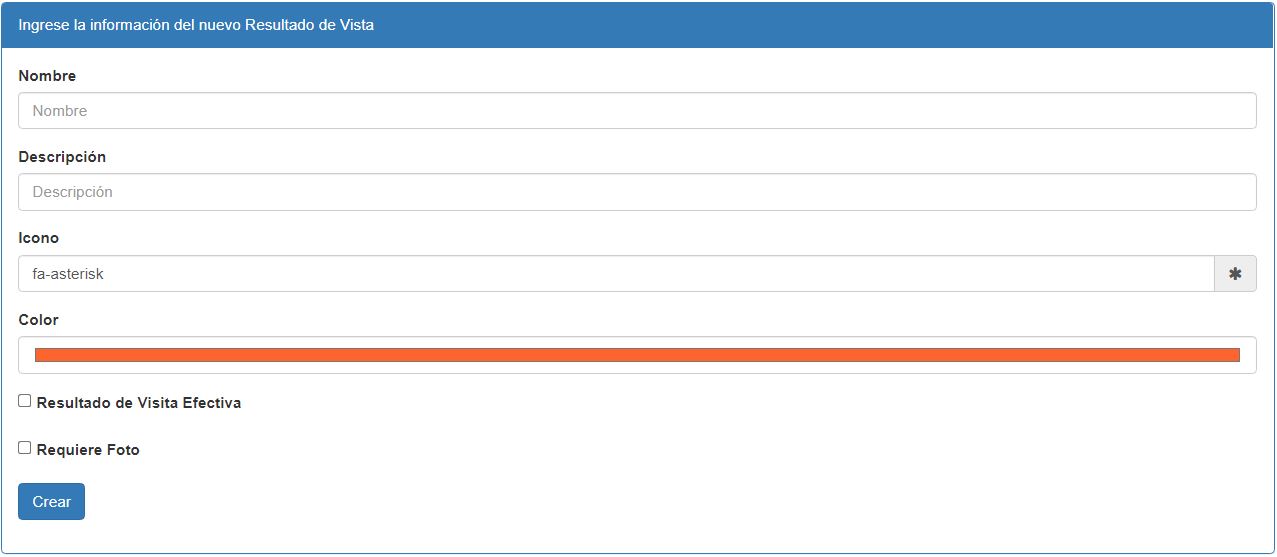Open the orange color picker swatch

click(x=637, y=355)
